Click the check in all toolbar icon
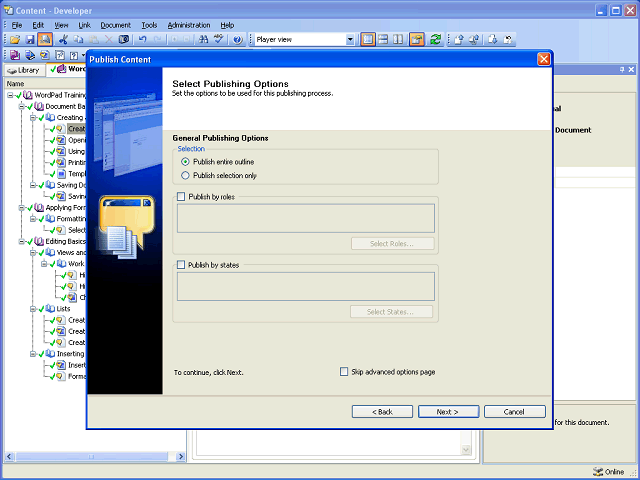 474,40
